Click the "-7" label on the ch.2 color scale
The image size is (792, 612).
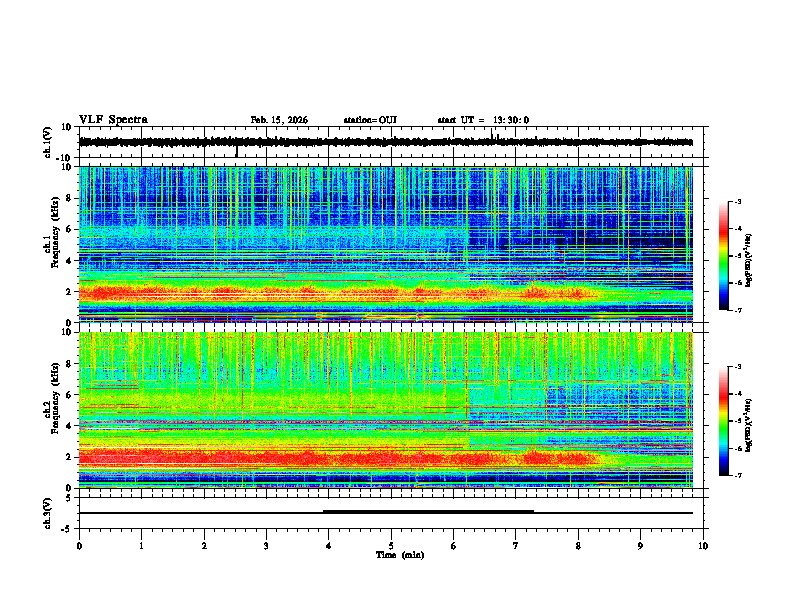[737, 475]
